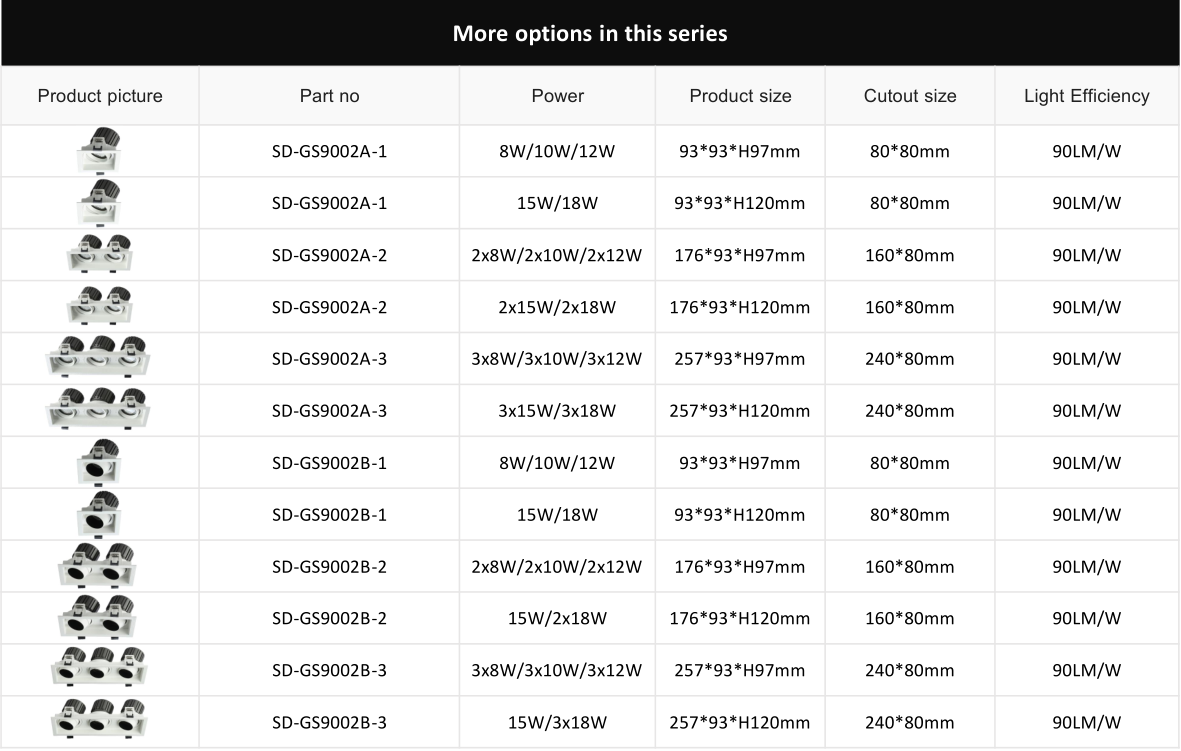Viewport: 1181px width, 751px height.
Task: Select the 2x15W/2x18W power cell
Action: coord(557,307)
